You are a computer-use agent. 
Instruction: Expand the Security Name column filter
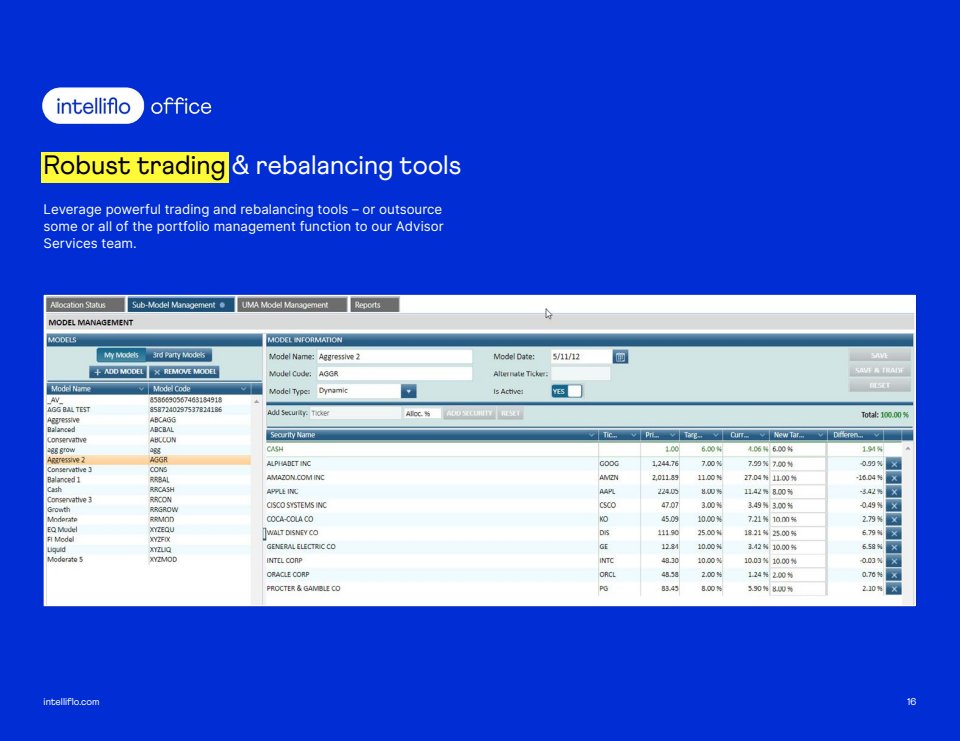tap(591, 435)
